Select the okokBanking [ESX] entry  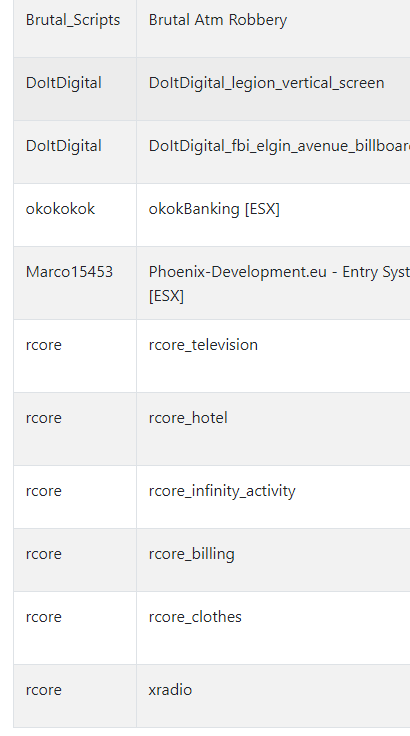pos(214,209)
